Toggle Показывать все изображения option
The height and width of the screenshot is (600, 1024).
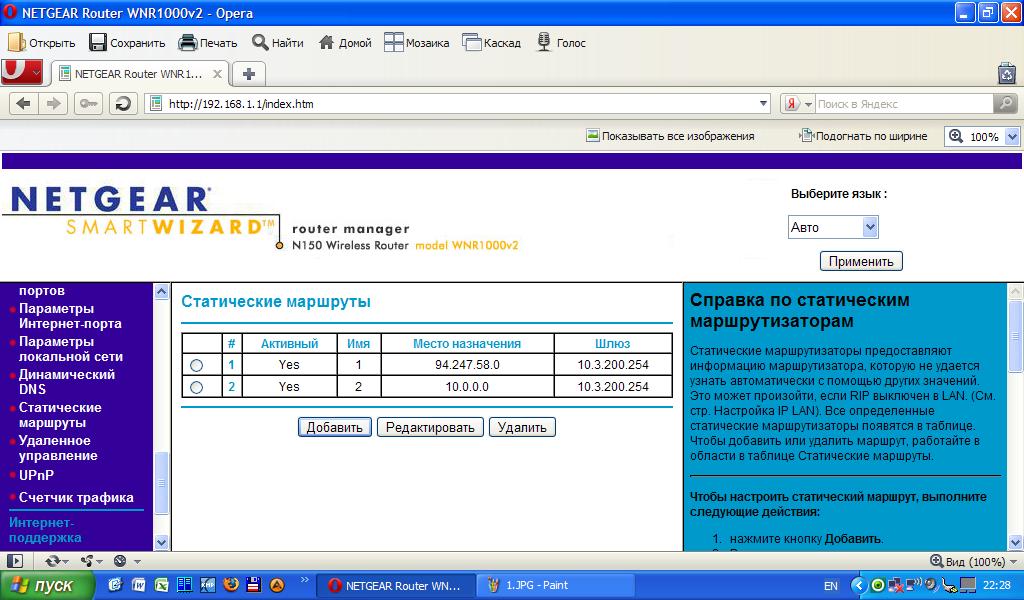click(x=670, y=136)
